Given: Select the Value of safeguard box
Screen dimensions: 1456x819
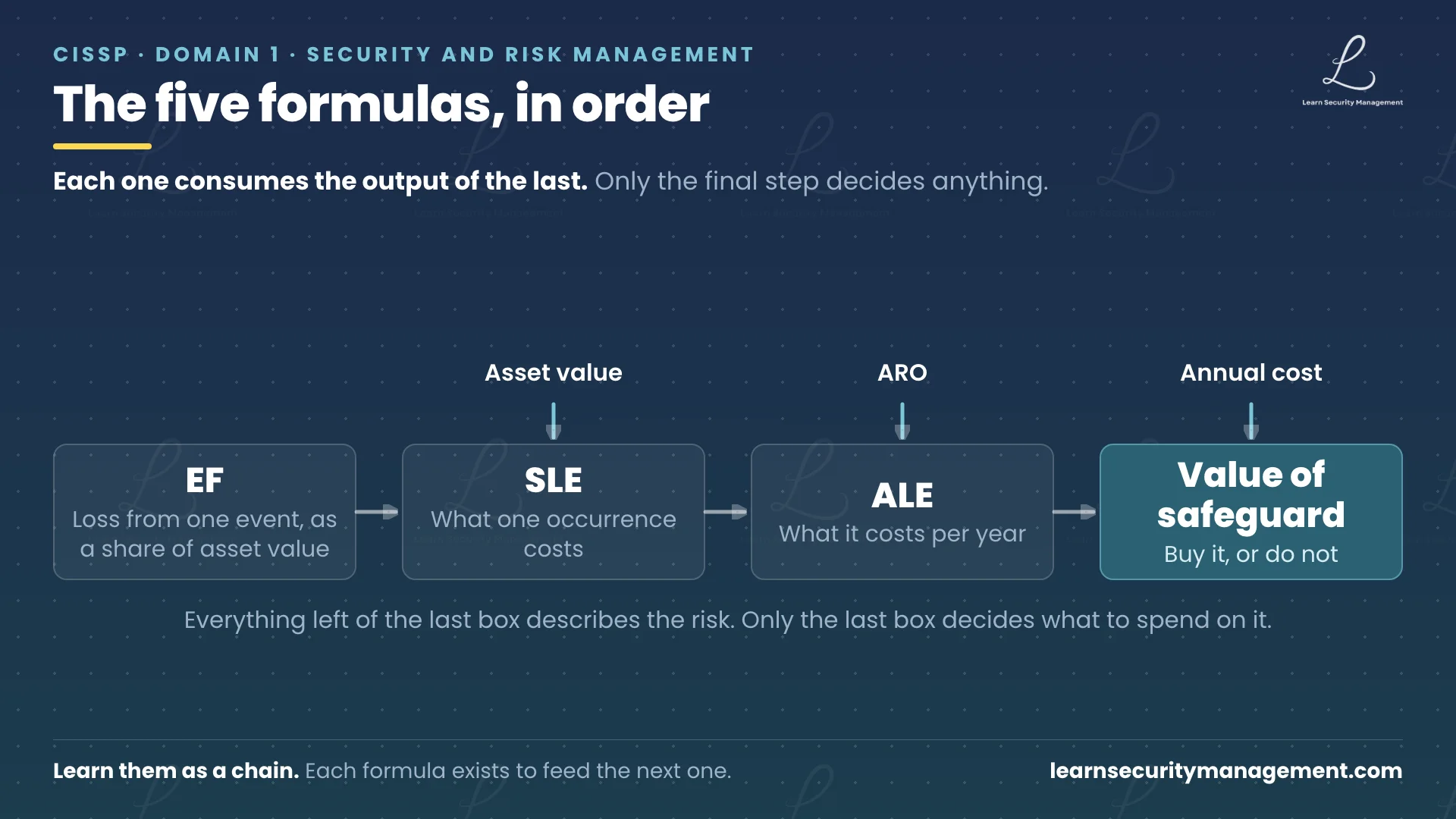Looking at the screenshot, I should 1251,512.
